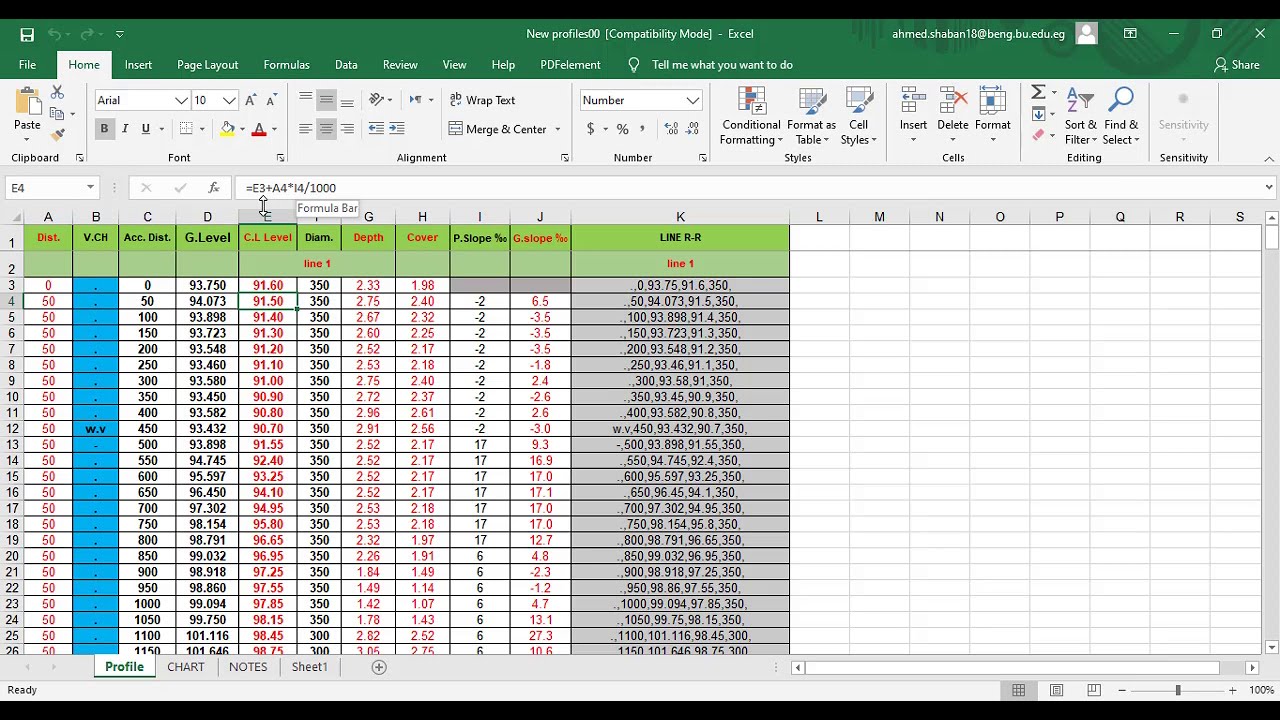Viewport: 1280px width, 720px height.
Task: Click inside the formula bar text
Action: click(x=291, y=188)
